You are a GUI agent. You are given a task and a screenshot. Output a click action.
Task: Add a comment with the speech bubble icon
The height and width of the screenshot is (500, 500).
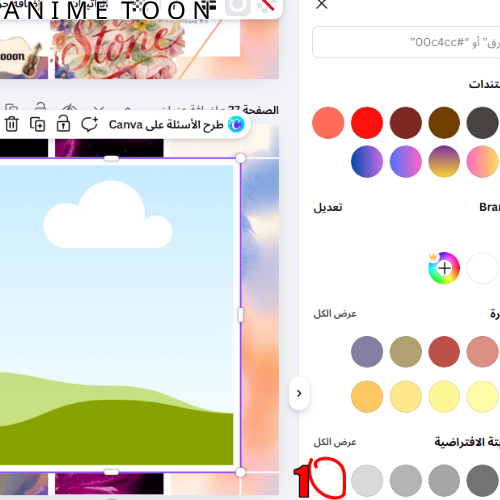89,124
